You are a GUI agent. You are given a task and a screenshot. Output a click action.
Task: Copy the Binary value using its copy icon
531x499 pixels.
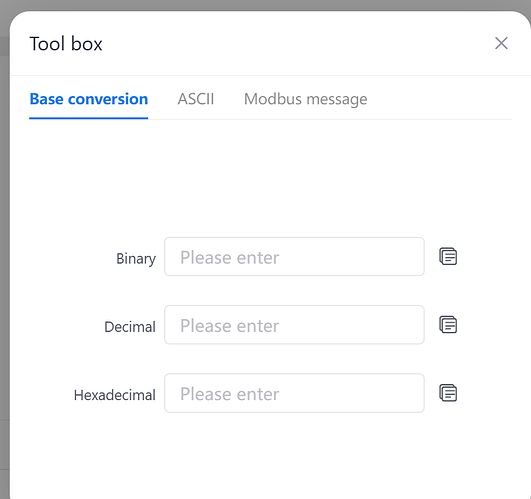click(448, 257)
